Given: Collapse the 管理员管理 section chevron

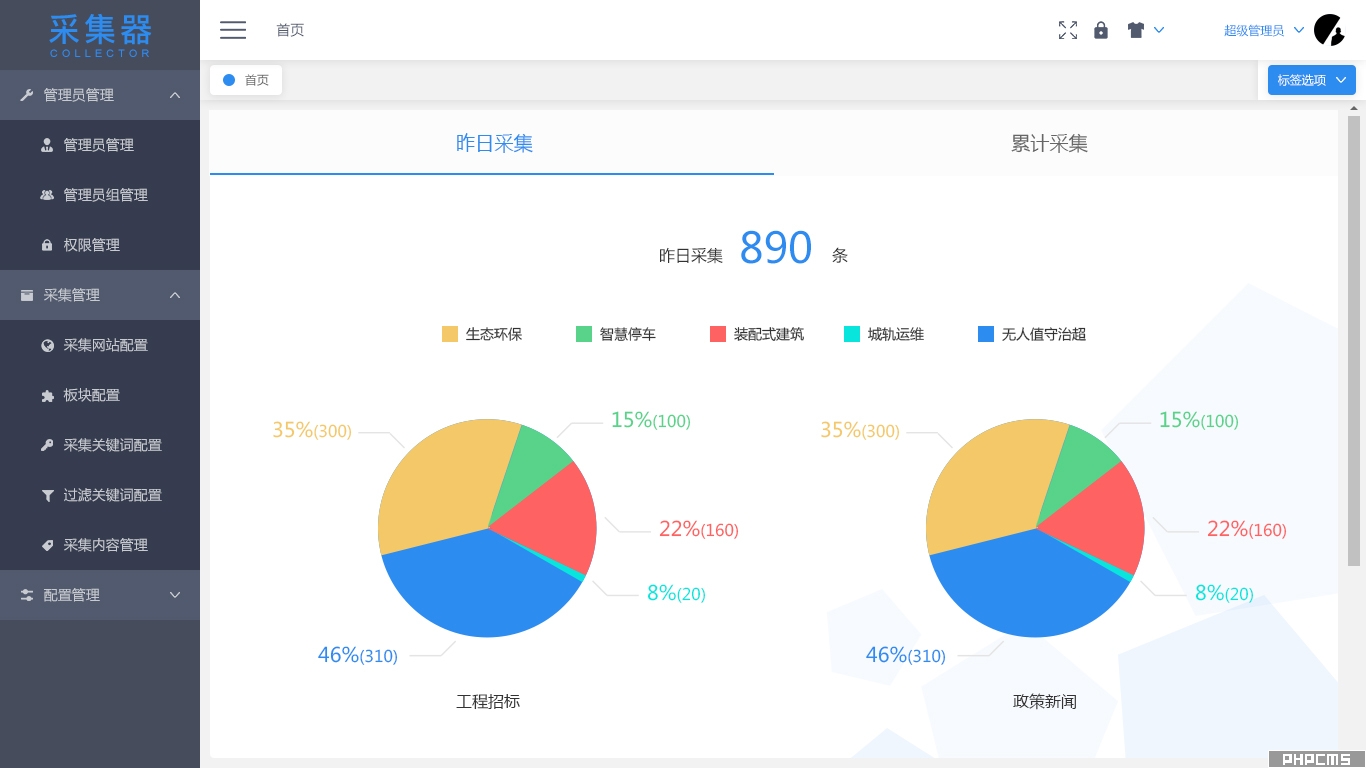Looking at the screenshot, I should (175, 95).
